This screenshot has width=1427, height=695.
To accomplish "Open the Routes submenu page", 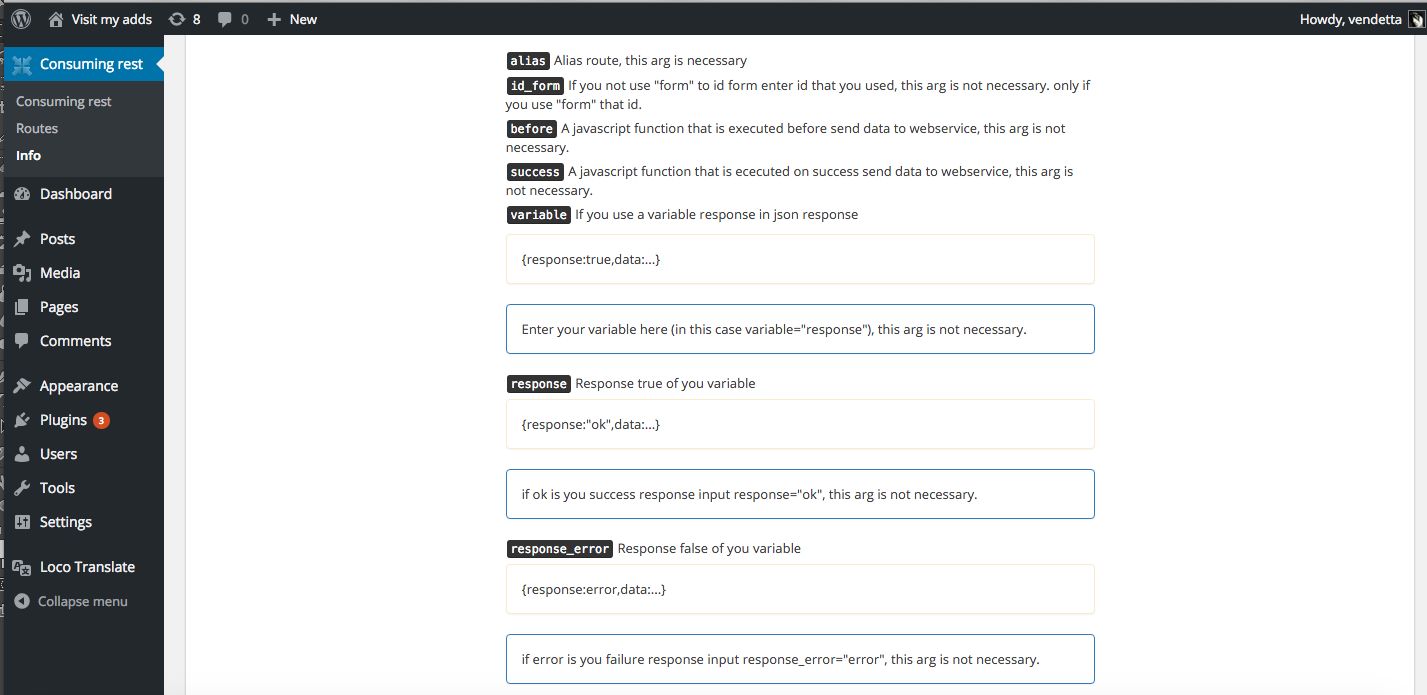I will click(37, 128).
